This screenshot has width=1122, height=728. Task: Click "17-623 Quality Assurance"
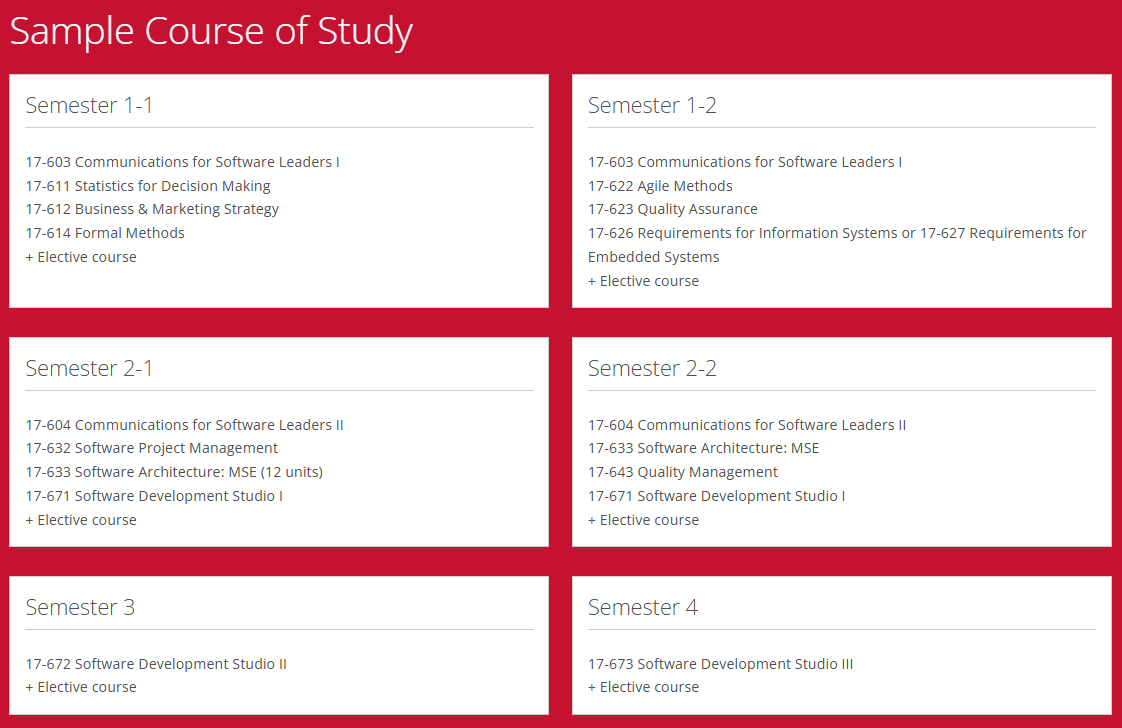click(673, 209)
